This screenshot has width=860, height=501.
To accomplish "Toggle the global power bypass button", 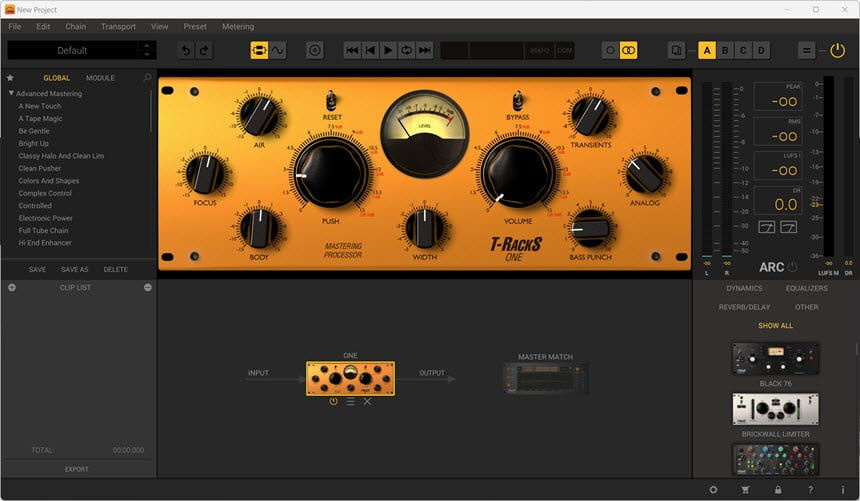I will (838, 50).
